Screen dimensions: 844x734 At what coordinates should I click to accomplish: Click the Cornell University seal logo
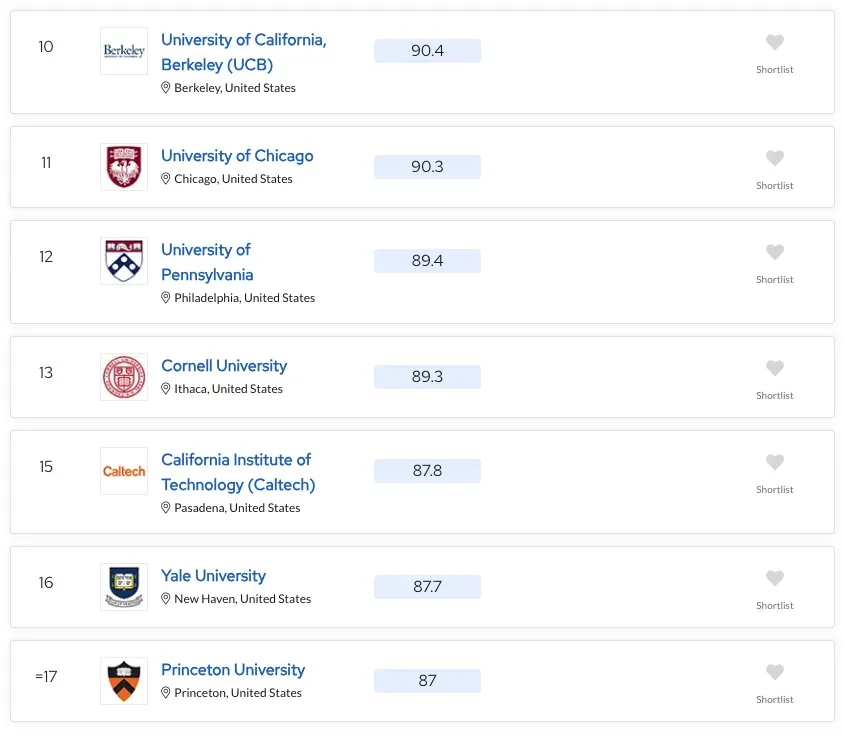click(124, 377)
